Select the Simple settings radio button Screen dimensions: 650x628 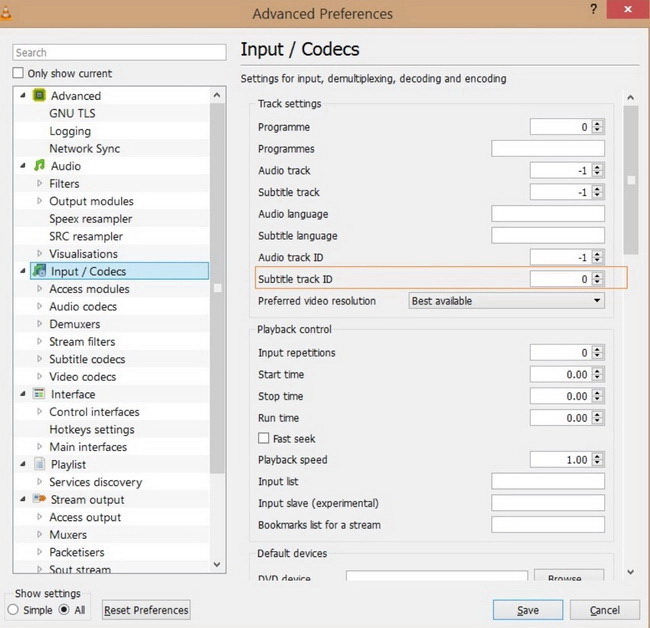13,609
